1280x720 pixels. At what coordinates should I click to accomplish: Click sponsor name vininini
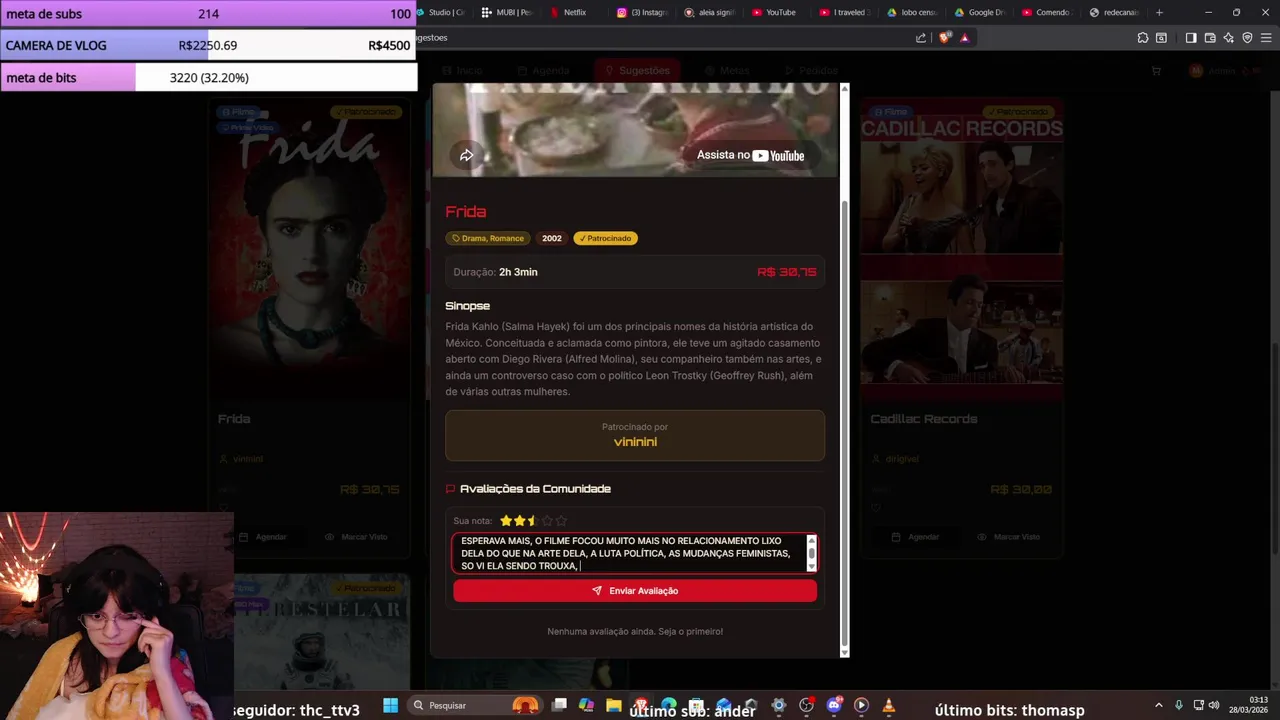click(635, 442)
